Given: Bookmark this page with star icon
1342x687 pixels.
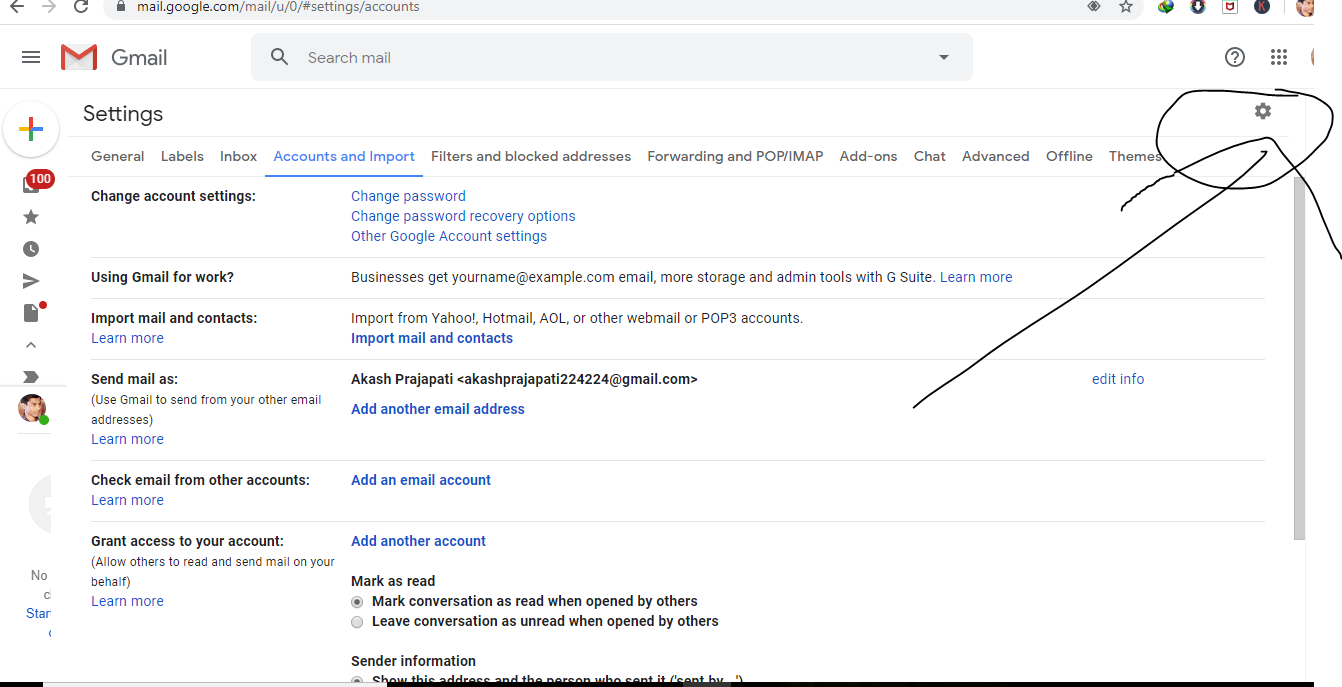Looking at the screenshot, I should point(1126,6).
